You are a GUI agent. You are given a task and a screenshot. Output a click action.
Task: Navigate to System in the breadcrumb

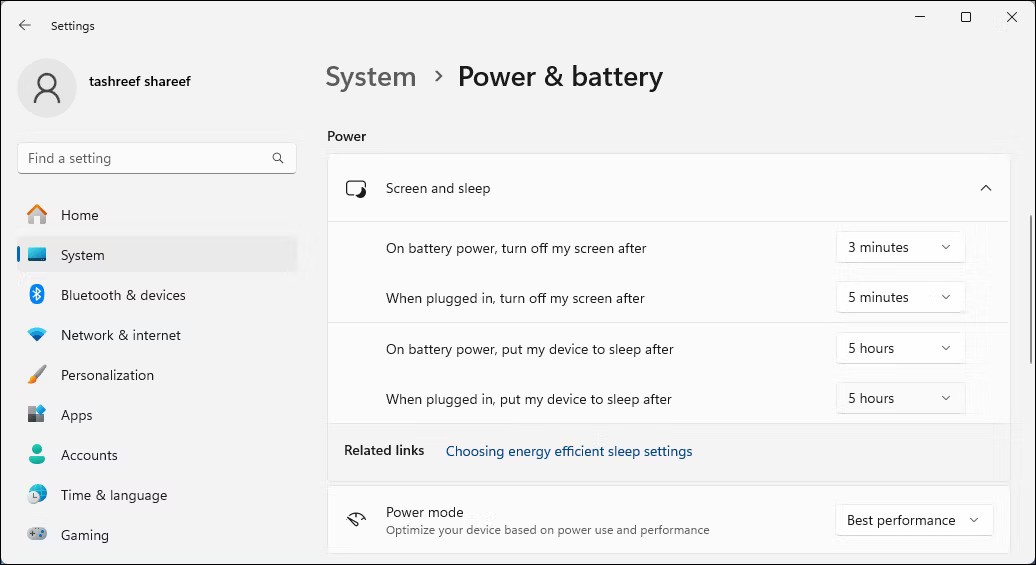click(x=371, y=77)
